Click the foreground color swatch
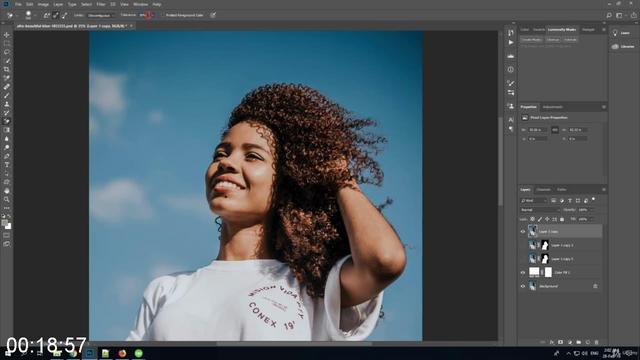This screenshot has width=640, height=360. (4, 223)
